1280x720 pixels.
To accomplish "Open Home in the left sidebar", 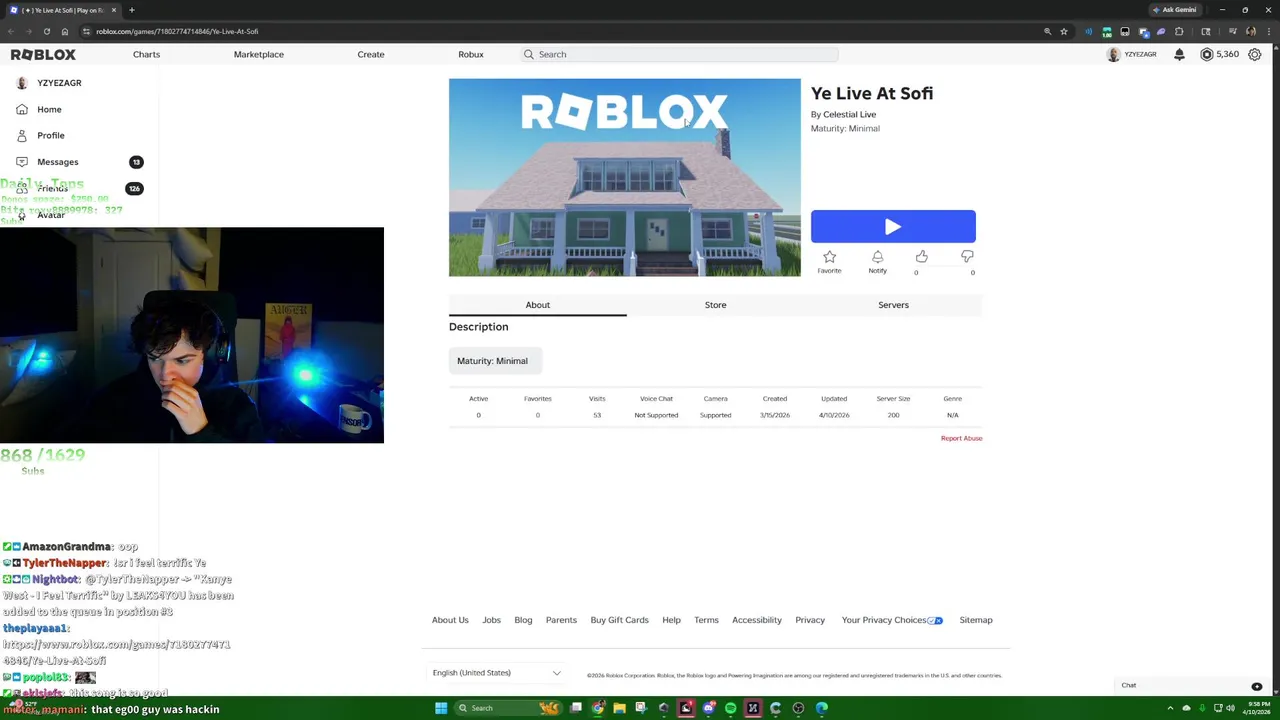I will [49, 109].
